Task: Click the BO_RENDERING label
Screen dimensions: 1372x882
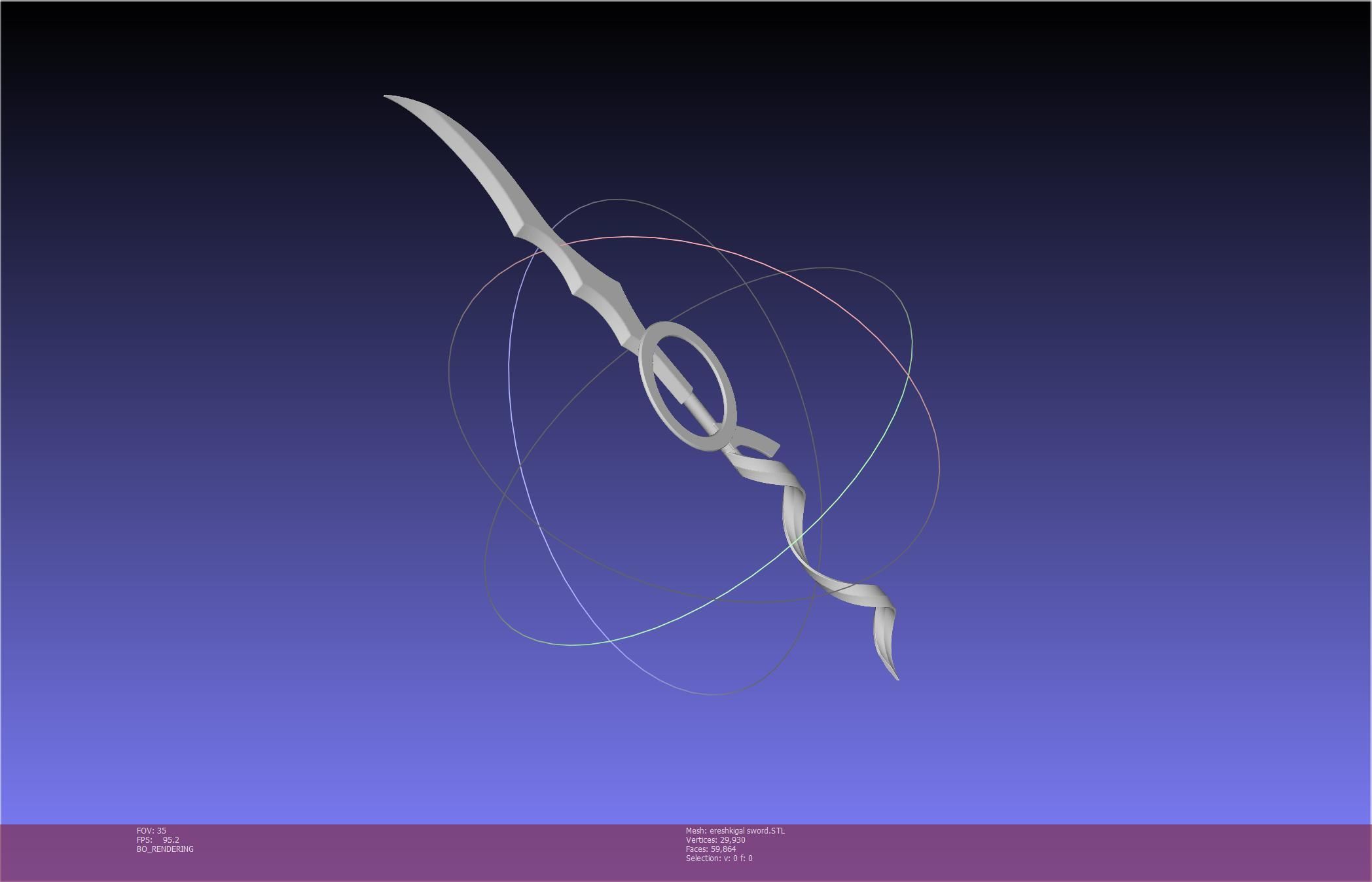Action: click(x=165, y=849)
